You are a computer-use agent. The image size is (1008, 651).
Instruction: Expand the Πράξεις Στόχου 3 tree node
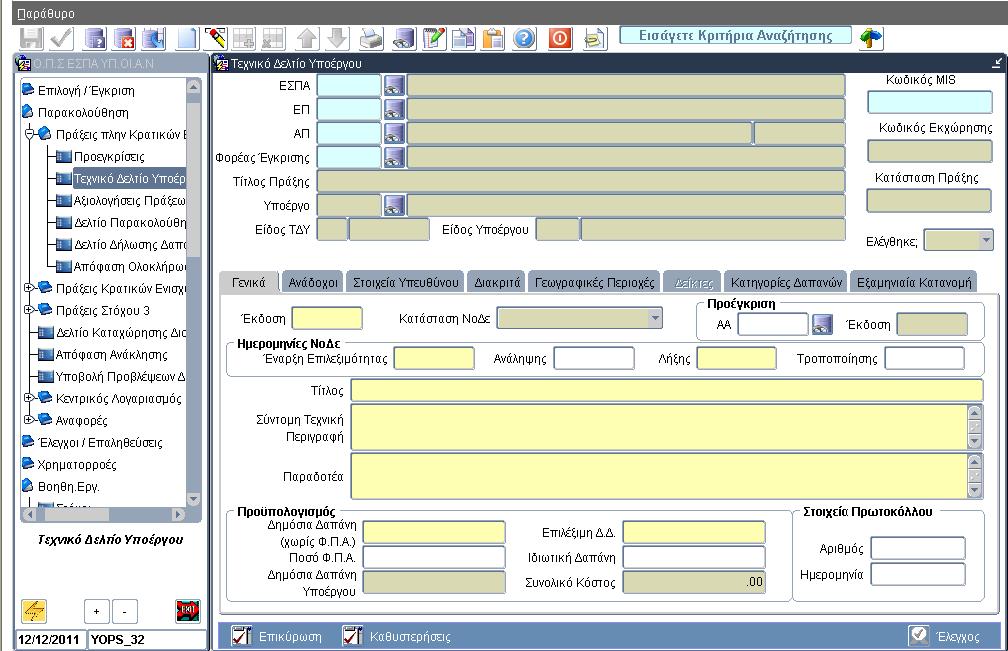coord(29,310)
